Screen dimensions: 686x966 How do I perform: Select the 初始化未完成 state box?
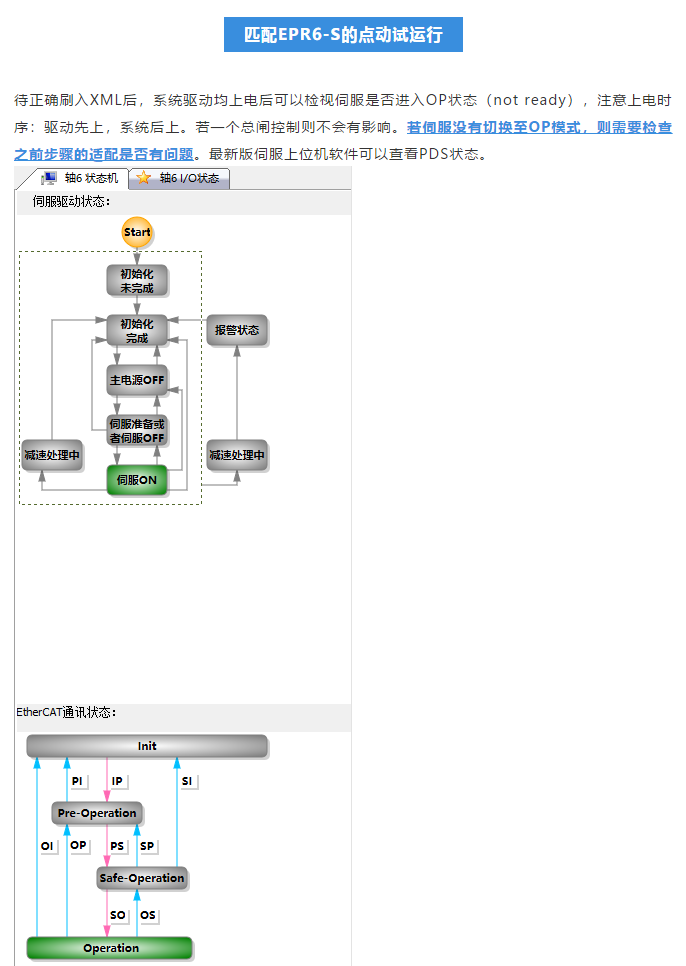tap(137, 281)
